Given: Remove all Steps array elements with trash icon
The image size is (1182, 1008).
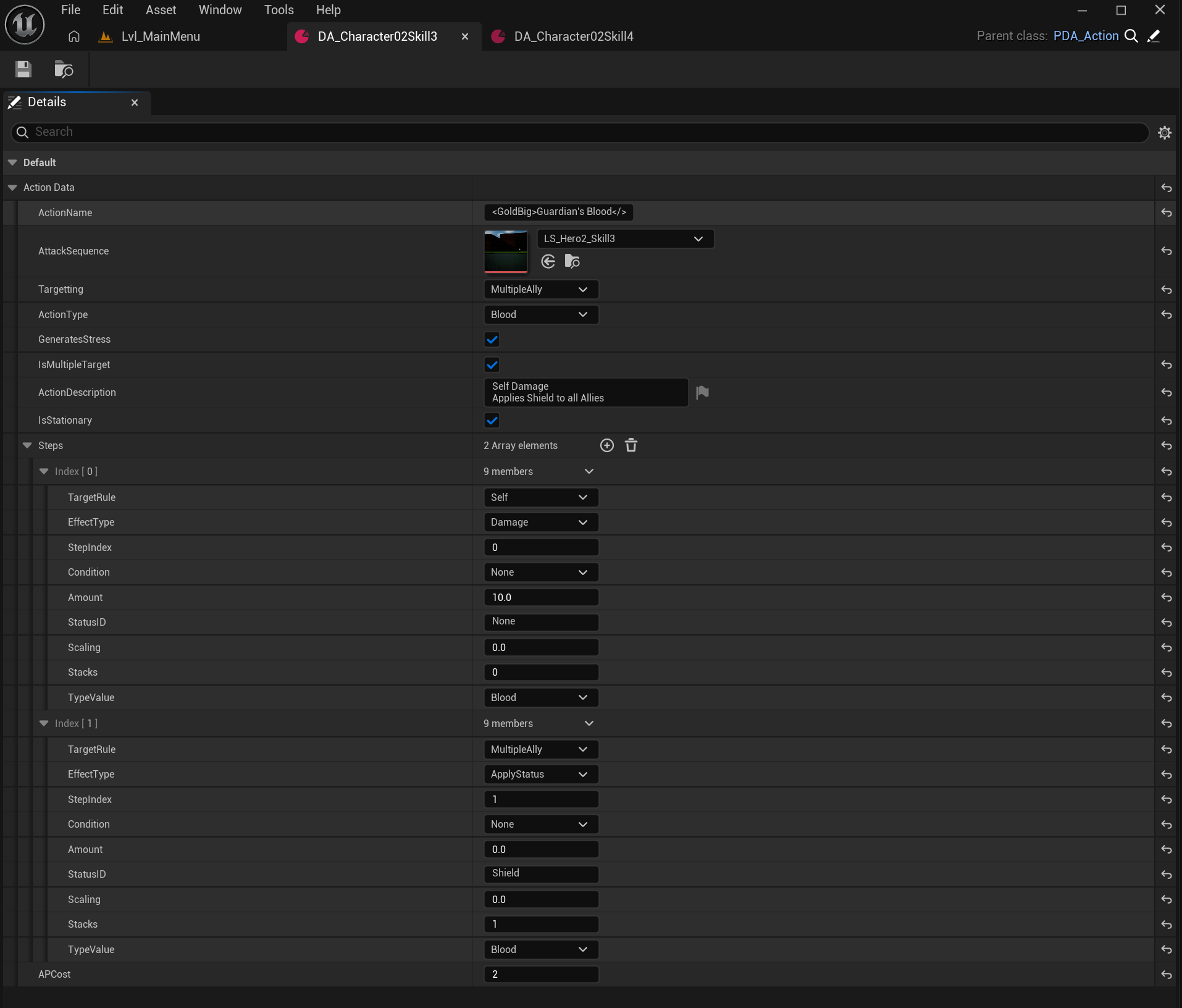Looking at the screenshot, I should 631,445.
